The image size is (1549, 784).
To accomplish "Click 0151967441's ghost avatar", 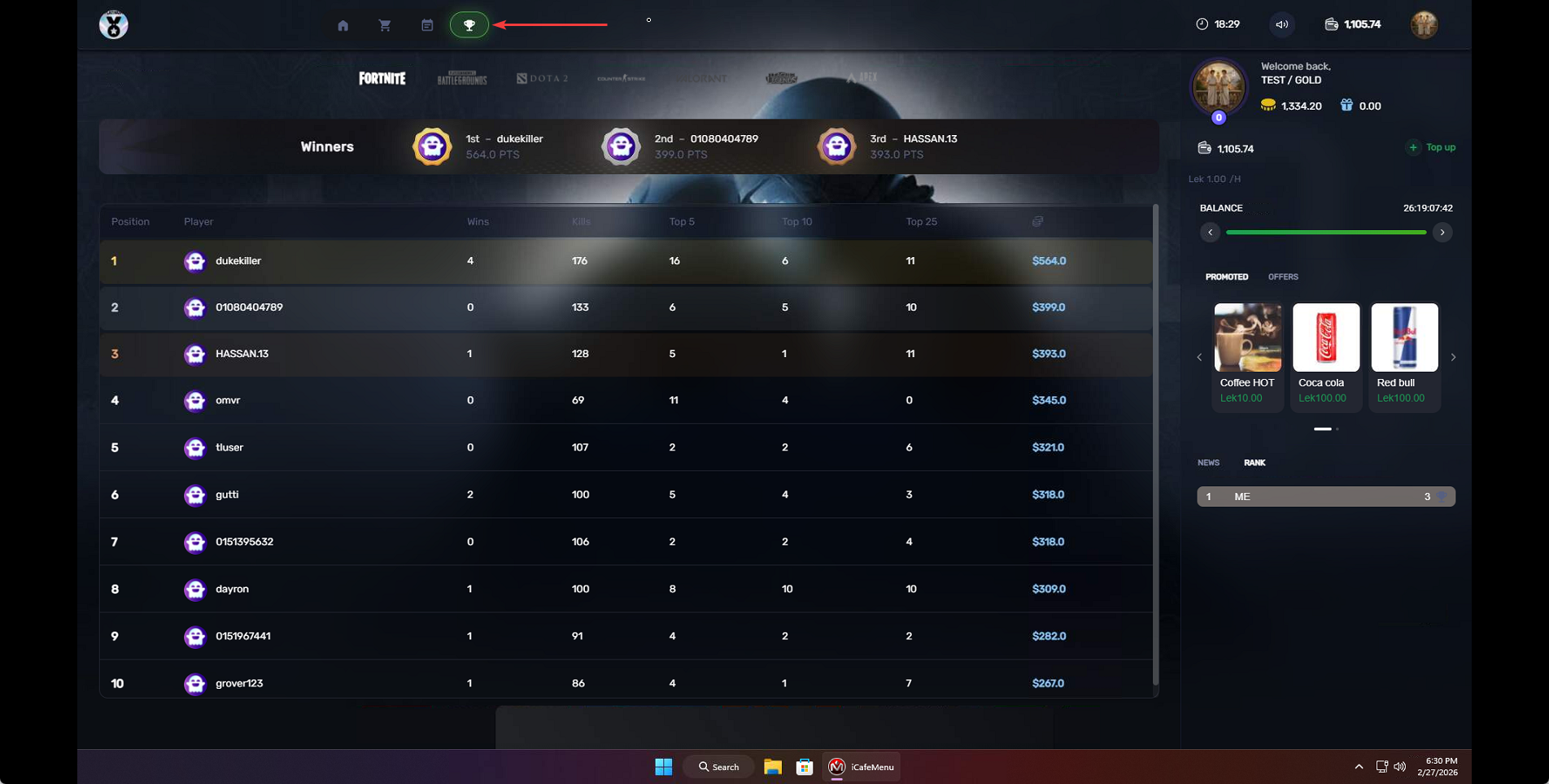I will coord(194,636).
